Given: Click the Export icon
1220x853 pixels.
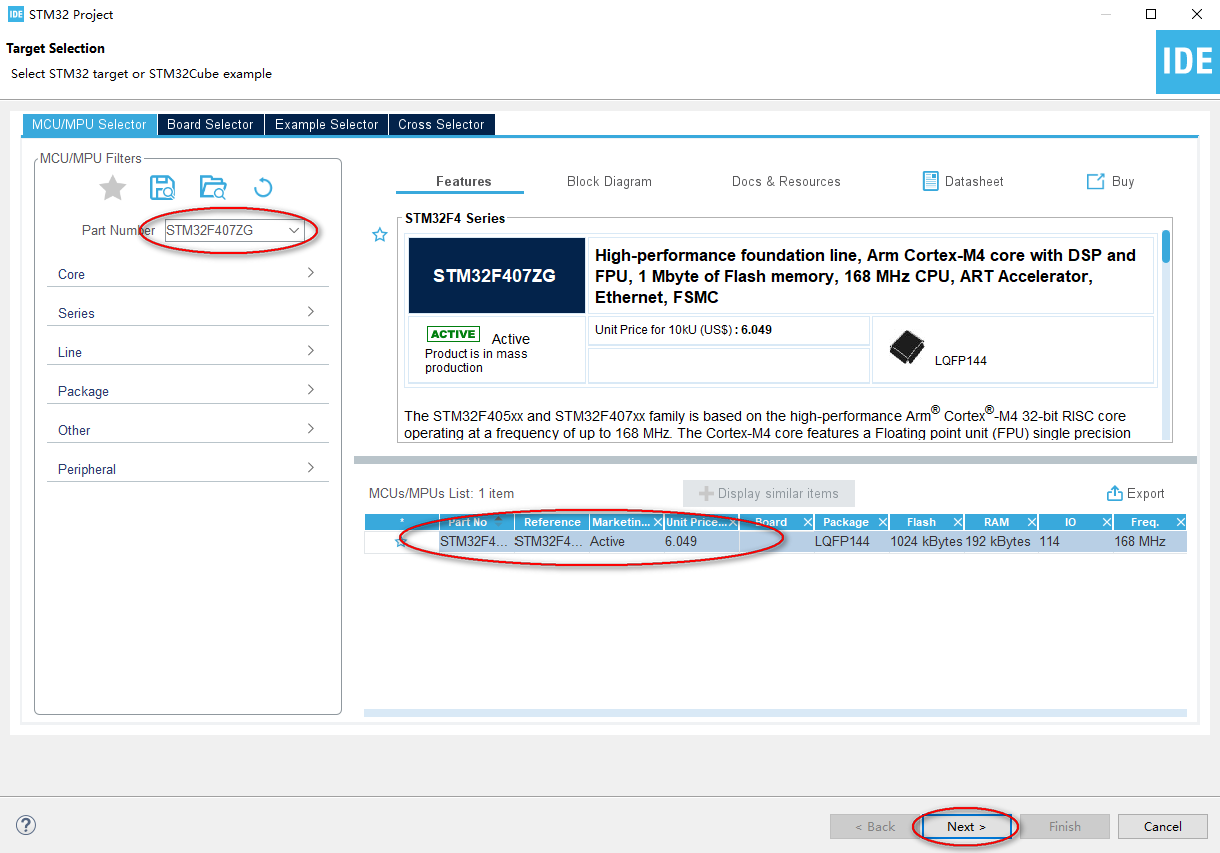Looking at the screenshot, I should 1115,494.
